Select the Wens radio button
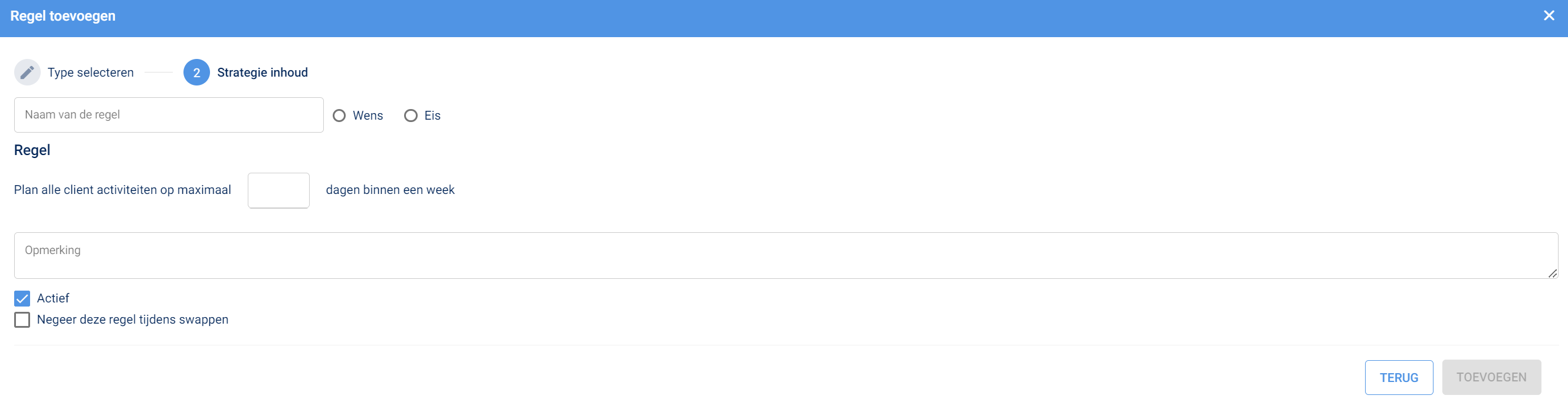The image size is (1568, 415). (339, 116)
